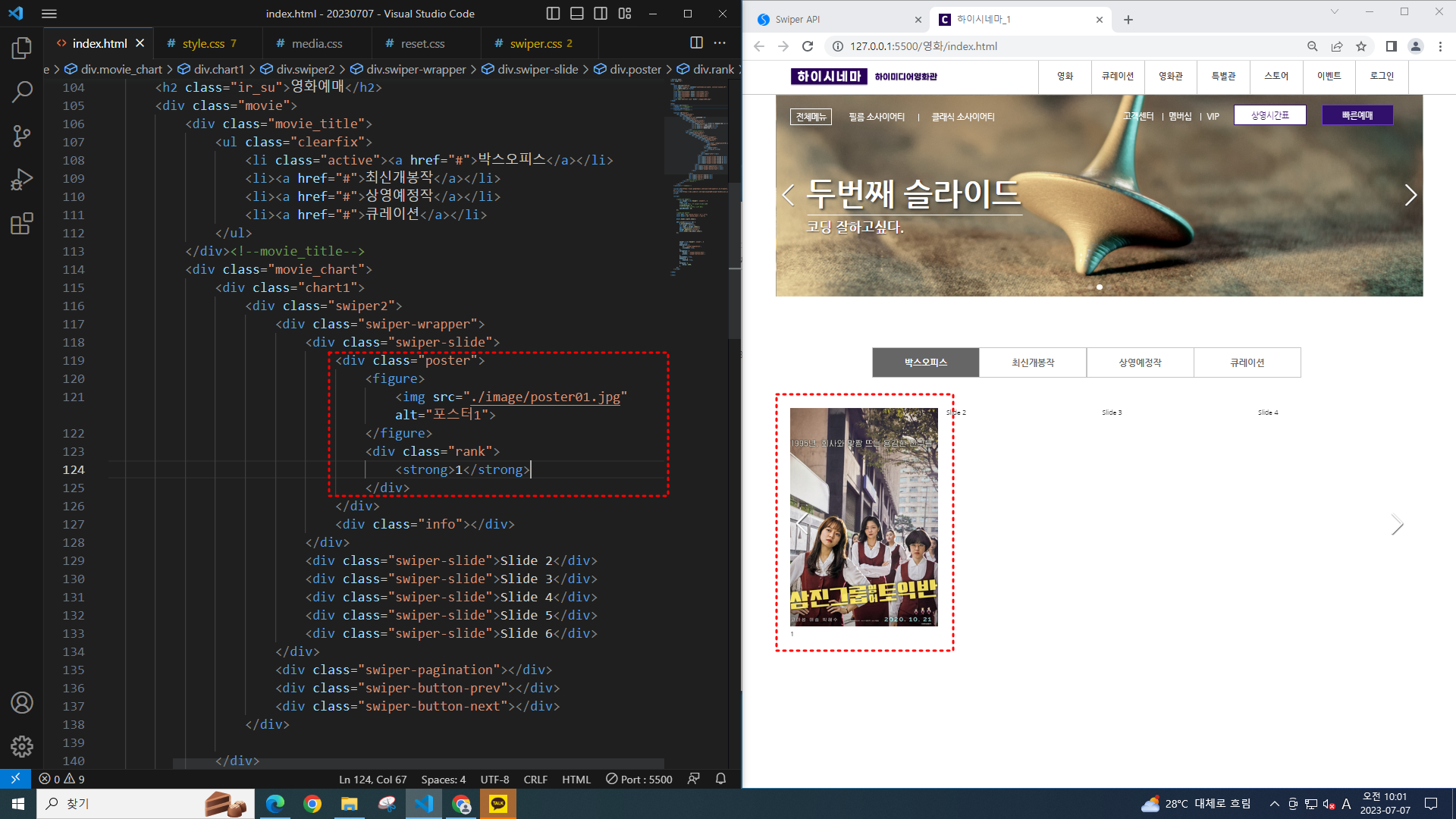Open the Extensions view
This screenshot has width=1456, height=819.
click(22, 224)
